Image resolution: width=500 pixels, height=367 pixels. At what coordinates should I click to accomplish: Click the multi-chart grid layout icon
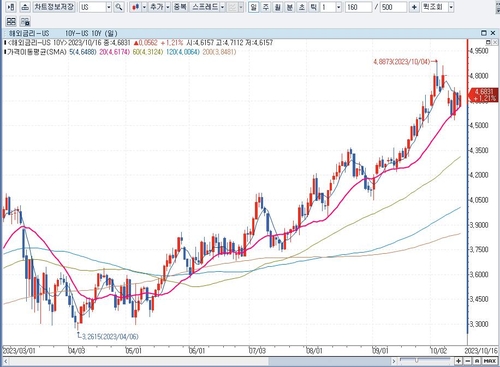click(11, 22)
